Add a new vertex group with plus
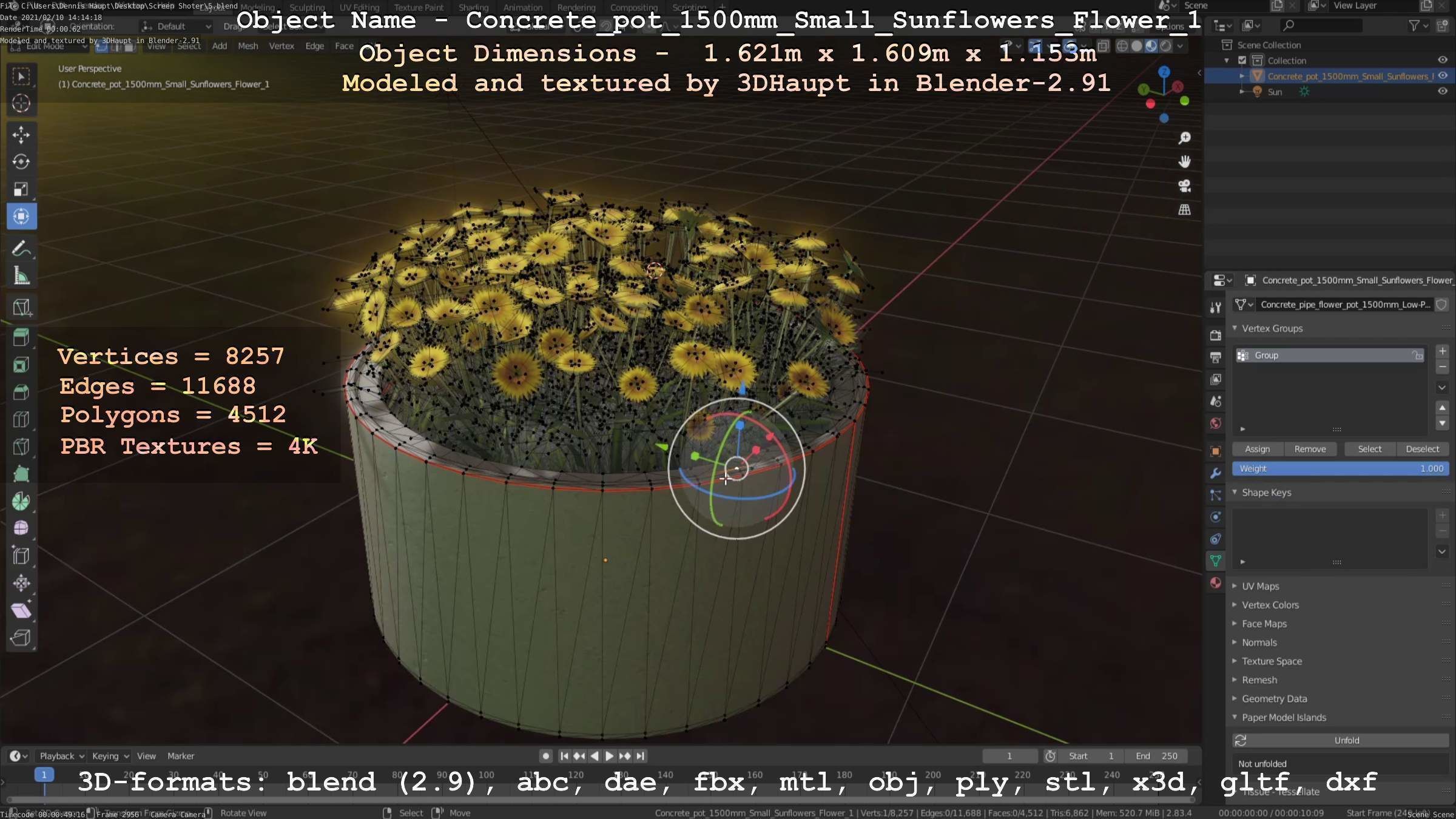This screenshot has height=819, width=1456. 1442,351
